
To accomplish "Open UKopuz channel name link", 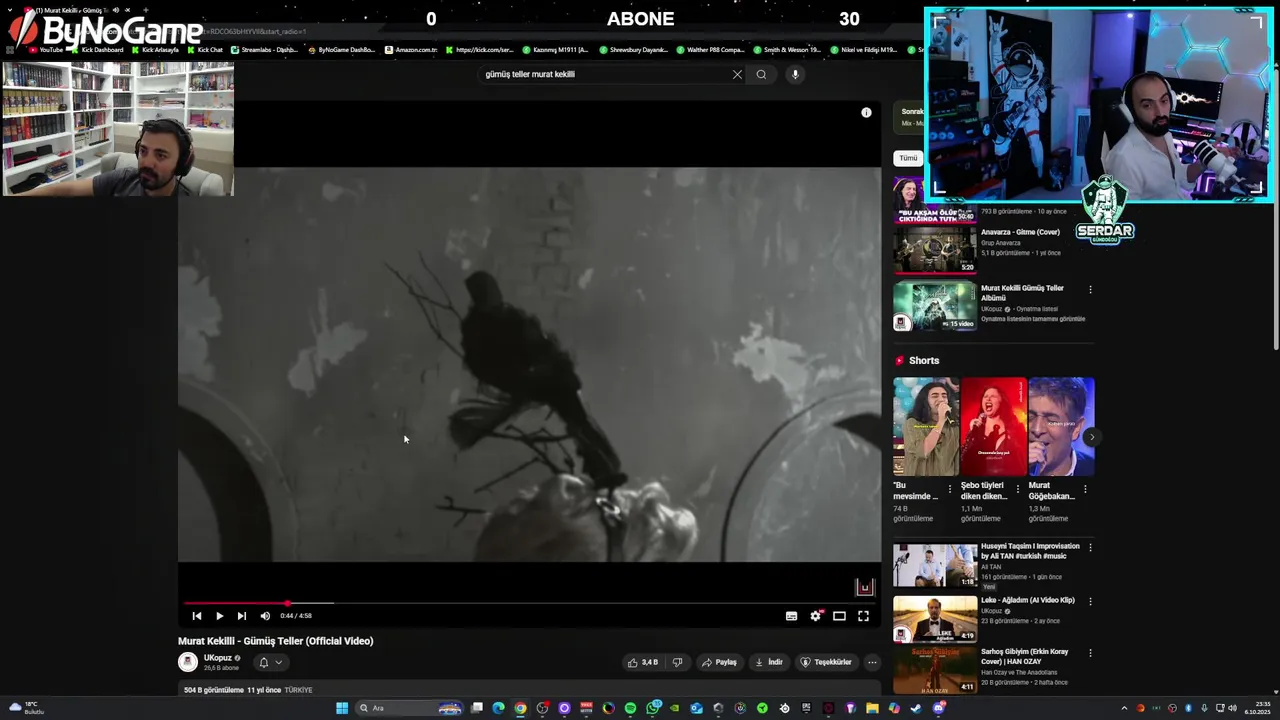I will [x=218, y=658].
